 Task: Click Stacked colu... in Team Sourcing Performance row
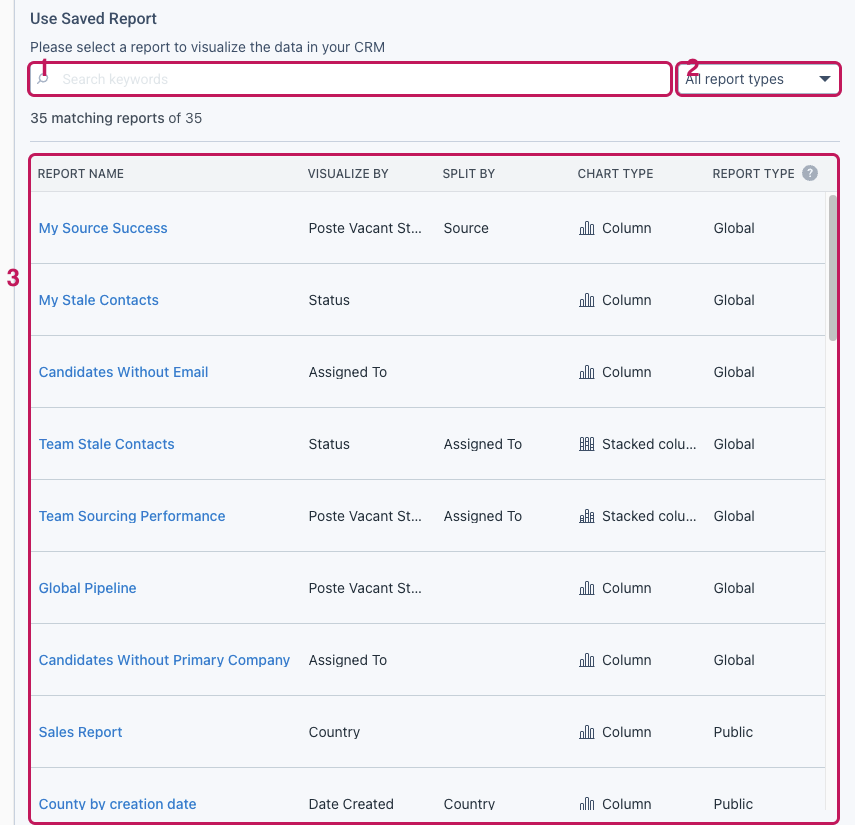click(x=649, y=516)
